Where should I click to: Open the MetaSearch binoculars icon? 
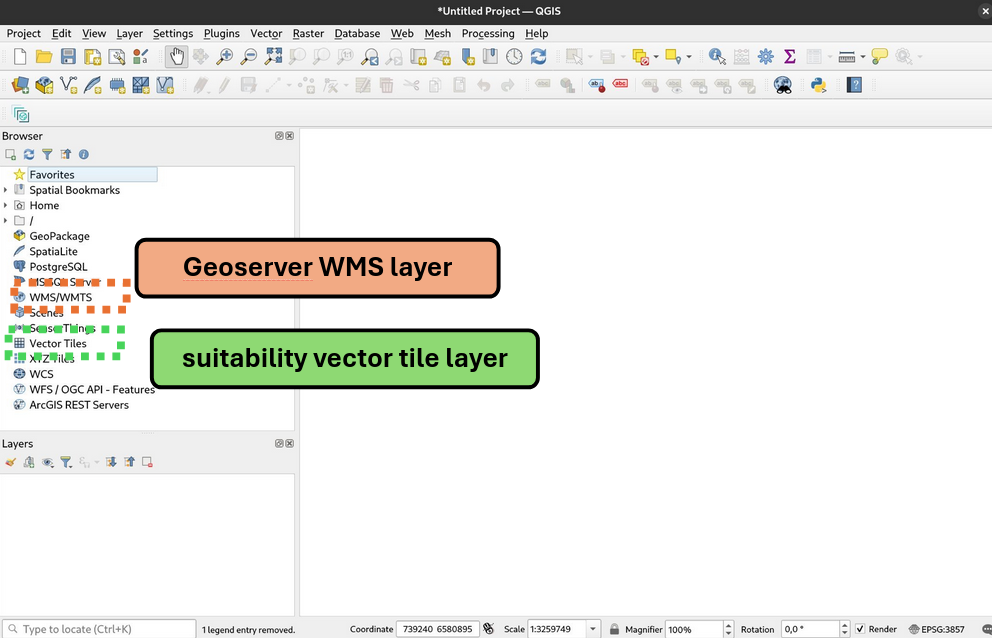[x=783, y=85]
